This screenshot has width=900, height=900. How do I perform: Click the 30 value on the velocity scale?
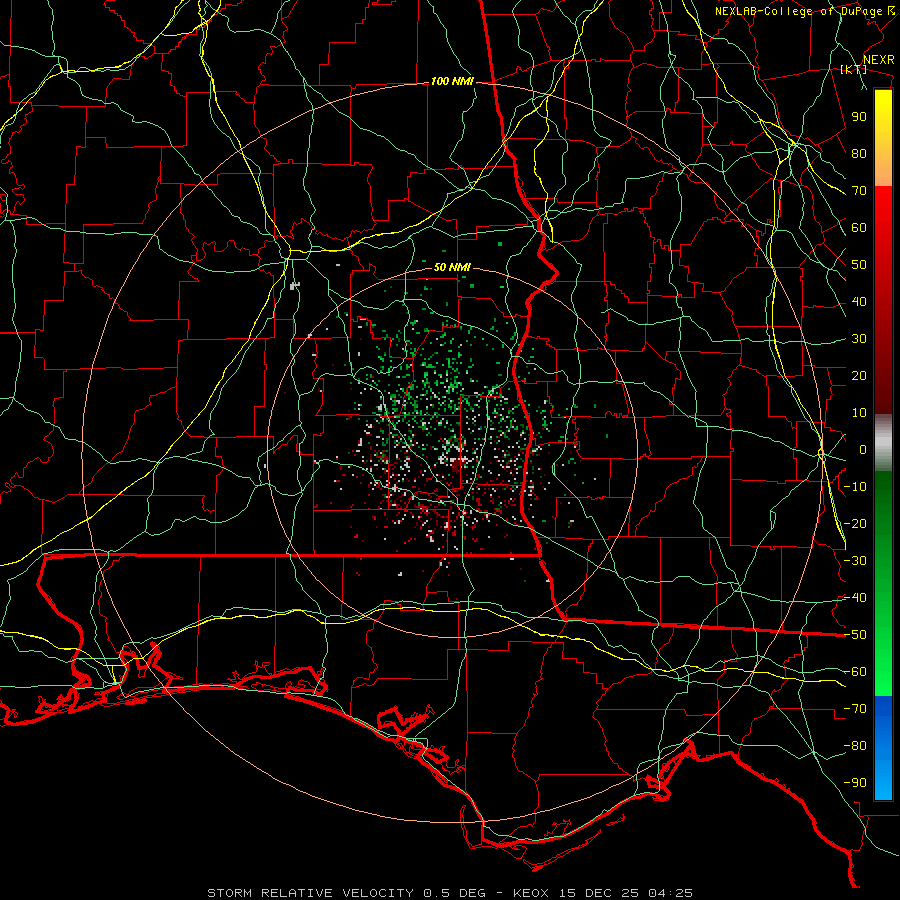(859, 339)
